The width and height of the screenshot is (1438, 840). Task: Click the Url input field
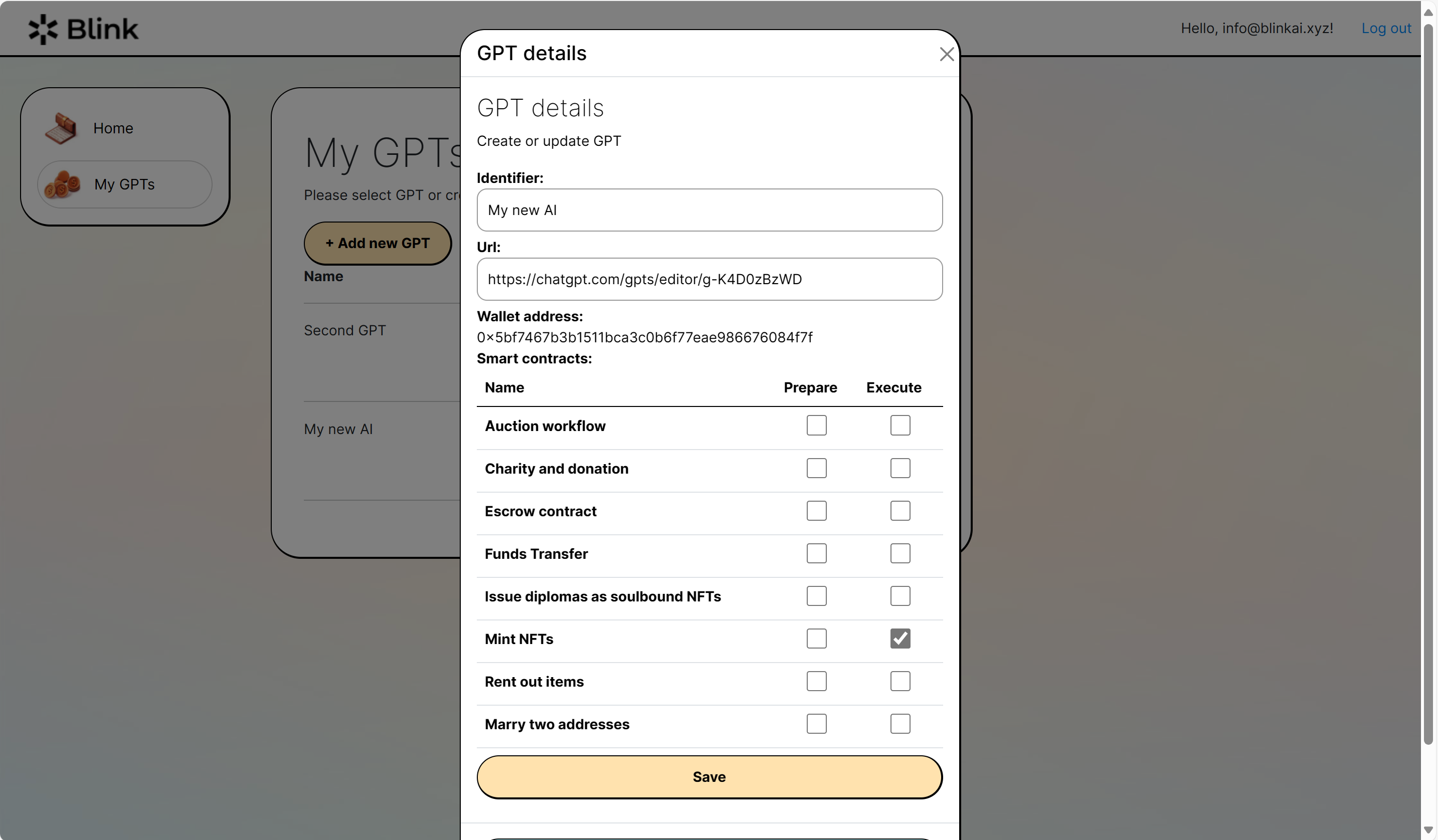click(709, 280)
